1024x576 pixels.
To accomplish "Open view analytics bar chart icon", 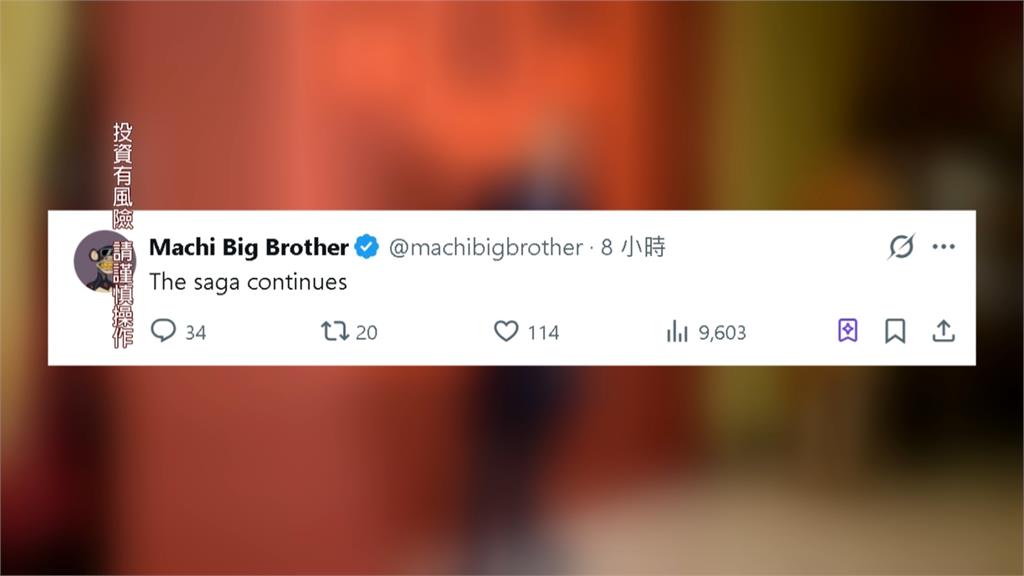I will [677, 332].
